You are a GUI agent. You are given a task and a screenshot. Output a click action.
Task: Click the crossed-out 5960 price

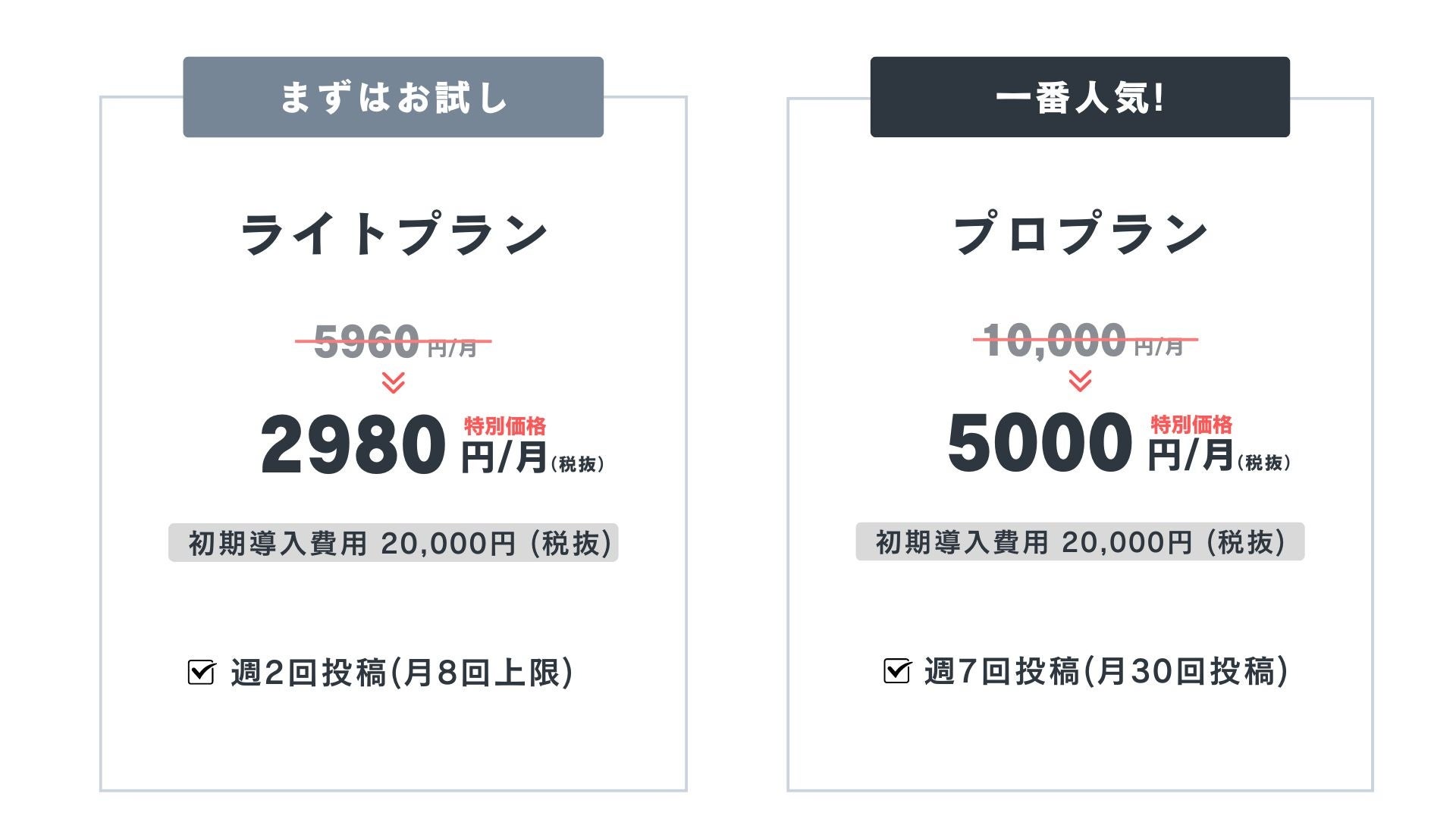coord(366,341)
